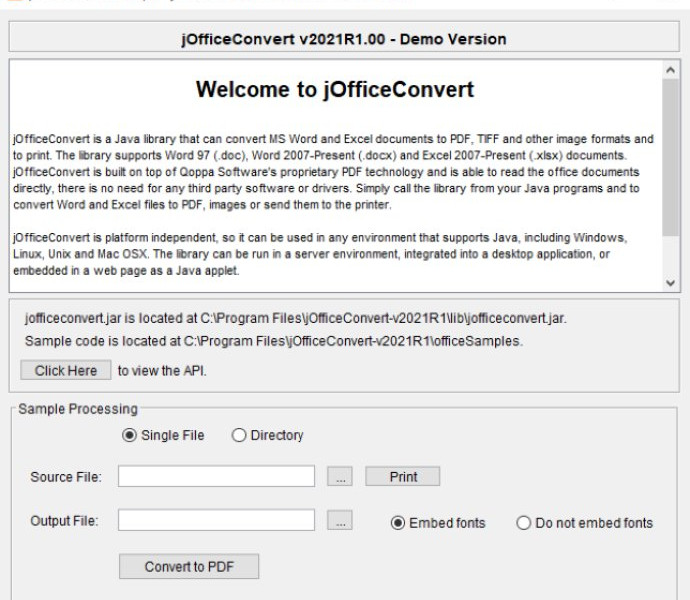Open browse dialog for Source File
Viewport: 690px width, 600px height.
pyautogui.click(x=340, y=476)
